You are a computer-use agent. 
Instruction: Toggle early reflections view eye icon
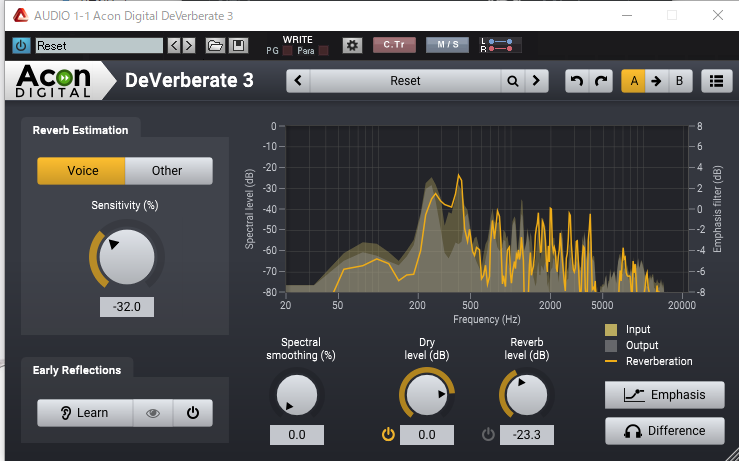(x=153, y=413)
